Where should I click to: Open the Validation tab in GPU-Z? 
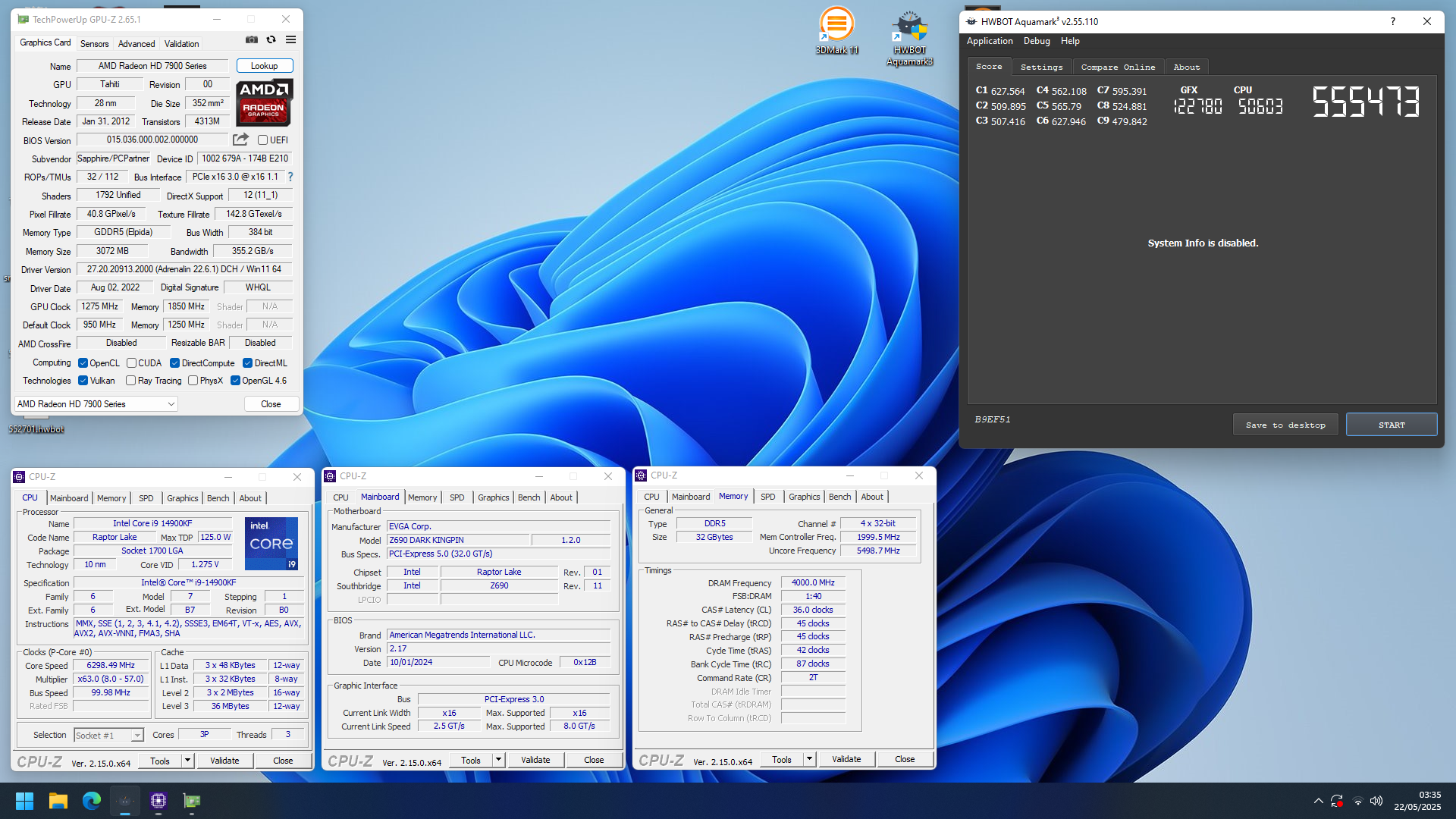pyautogui.click(x=182, y=44)
